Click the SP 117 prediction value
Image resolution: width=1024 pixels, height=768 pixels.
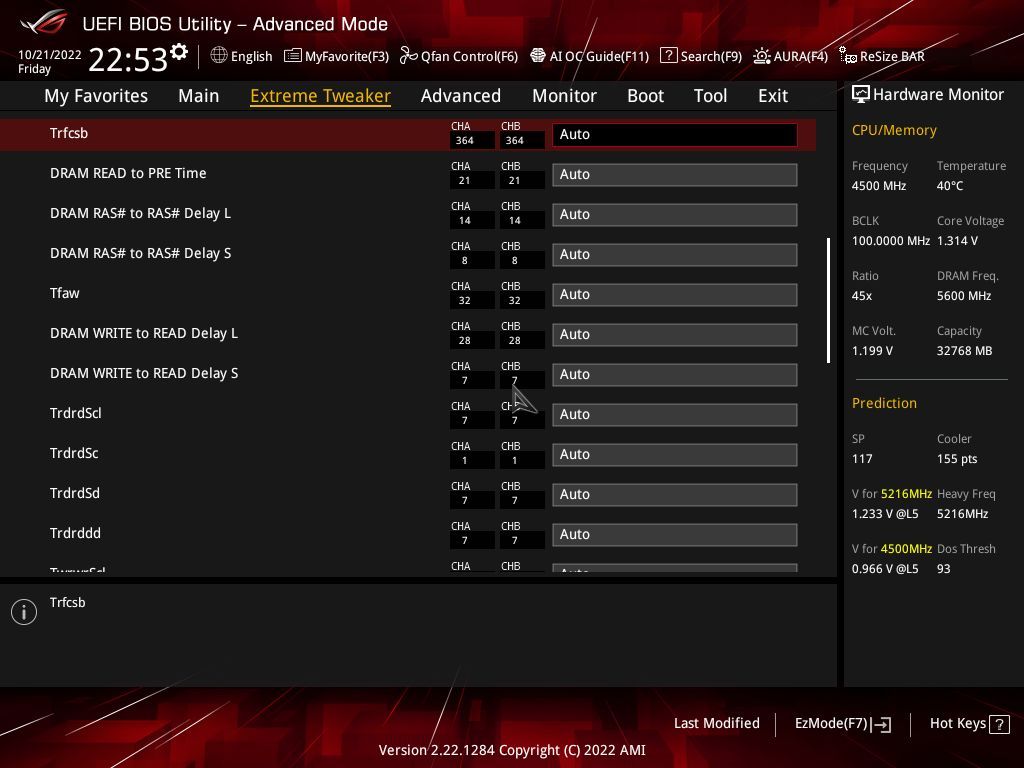(x=862, y=459)
